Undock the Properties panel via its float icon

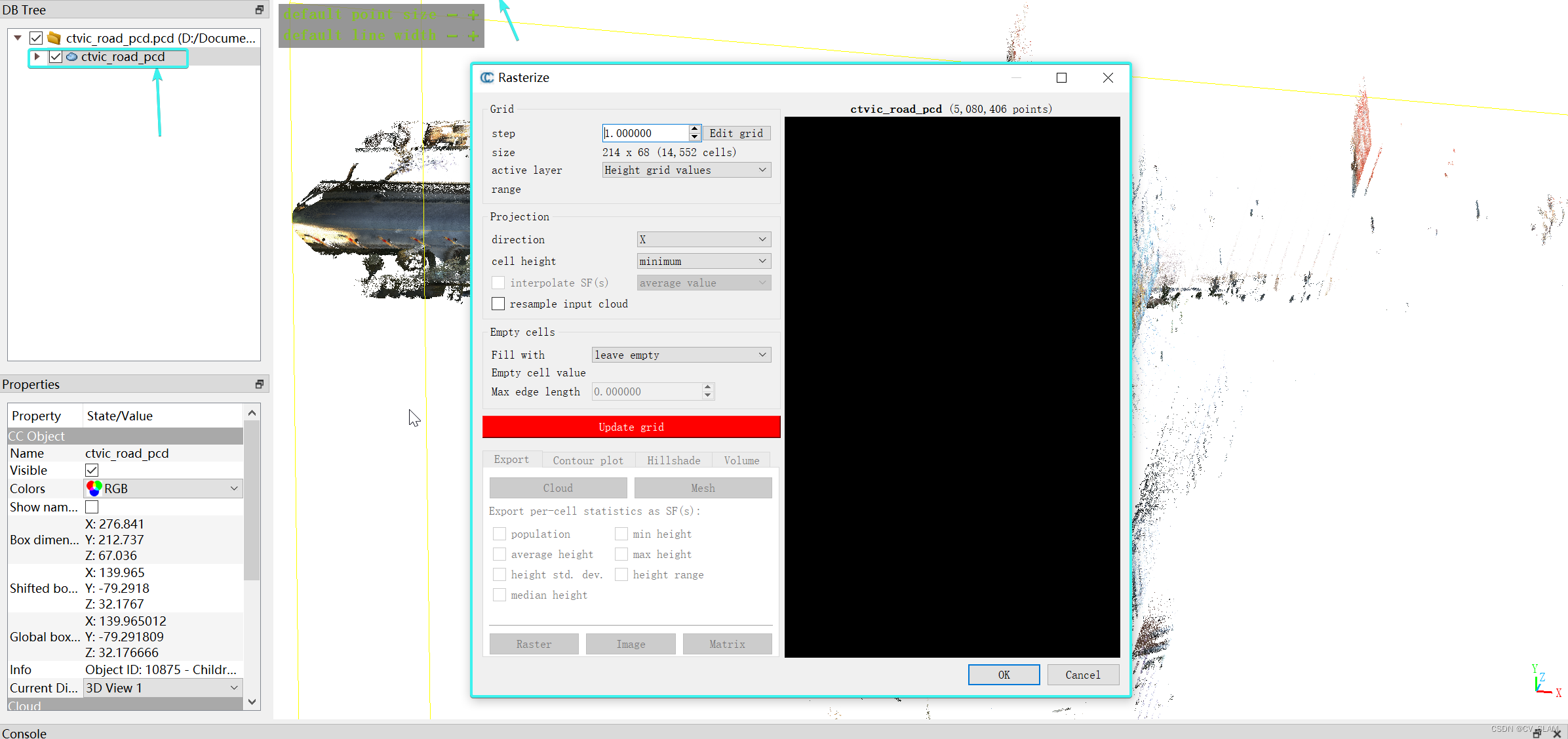[259, 384]
